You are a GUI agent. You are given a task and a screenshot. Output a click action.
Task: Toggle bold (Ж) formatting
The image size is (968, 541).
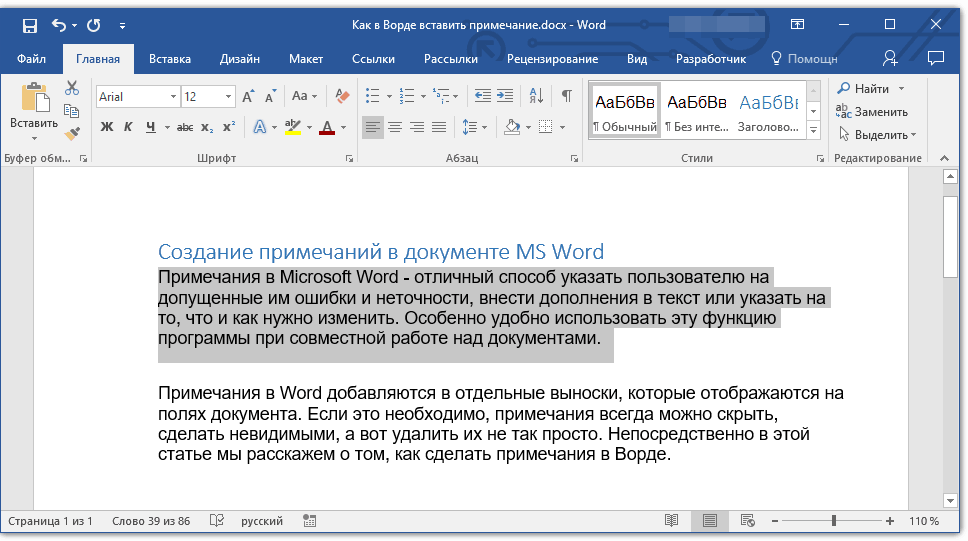pos(107,127)
